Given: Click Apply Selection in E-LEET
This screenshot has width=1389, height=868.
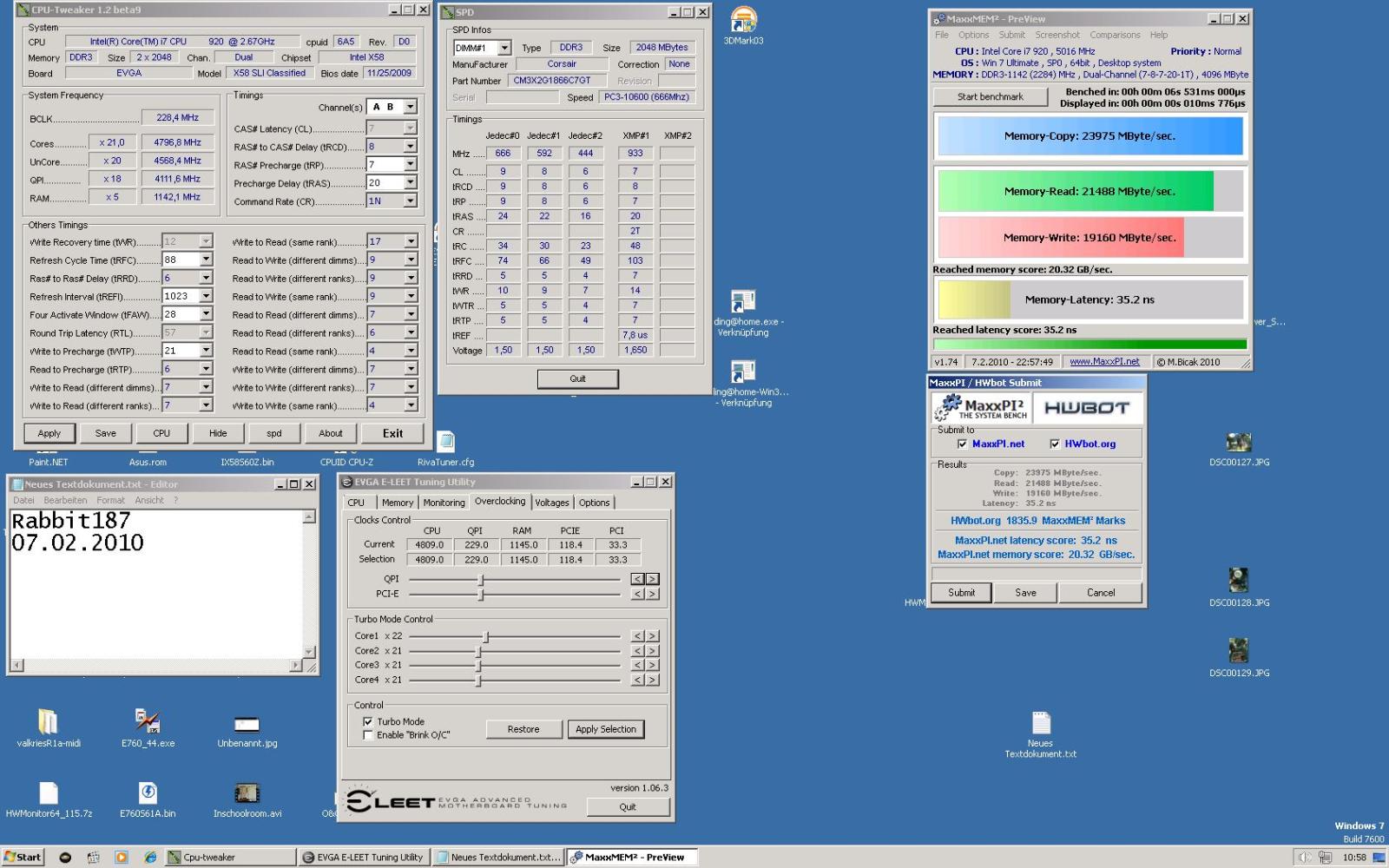Looking at the screenshot, I should [x=606, y=729].
